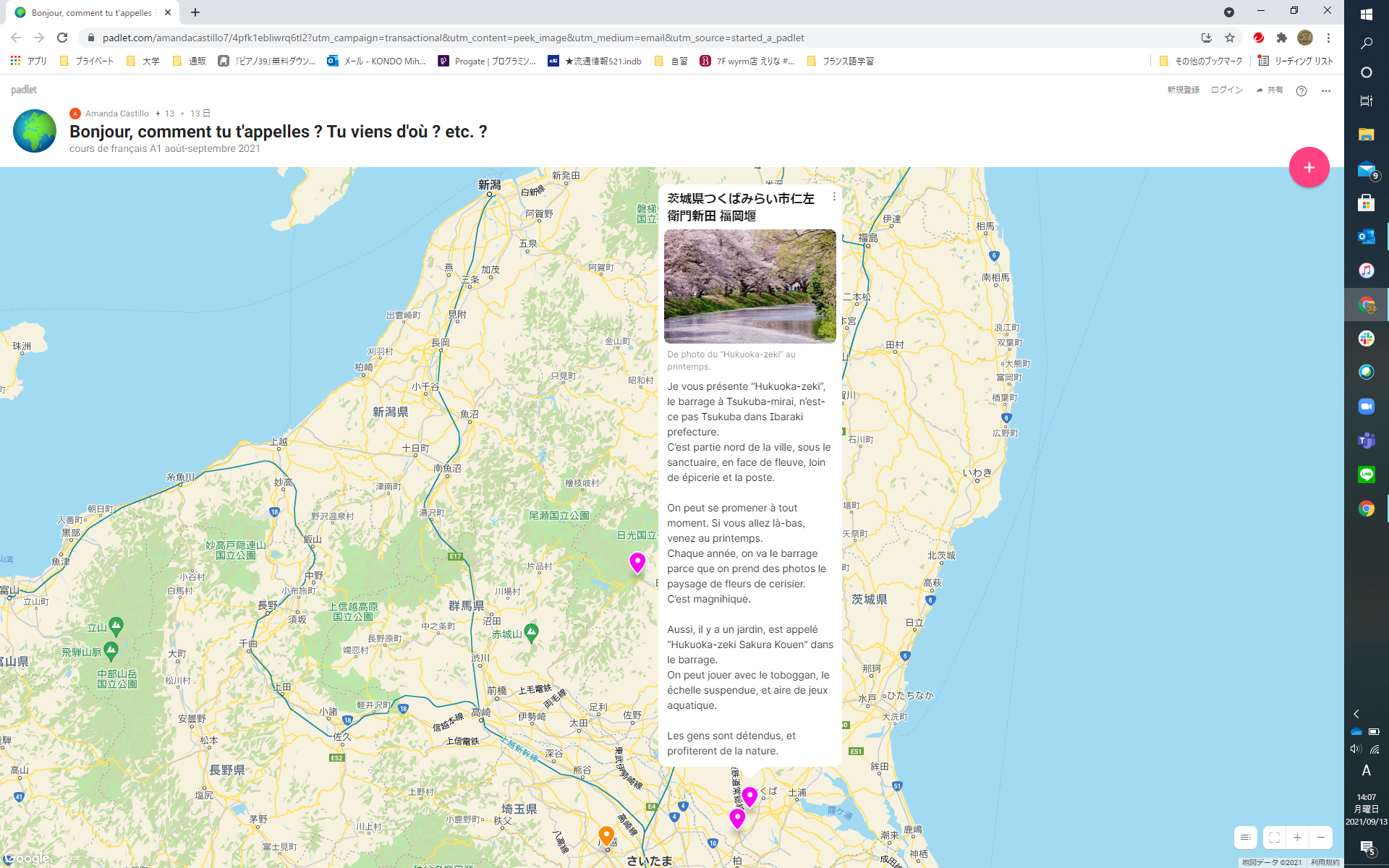Viewport: 1389px width, 868px height.
Task: Bookmark this page with star icon
Action: (1230, 38)
